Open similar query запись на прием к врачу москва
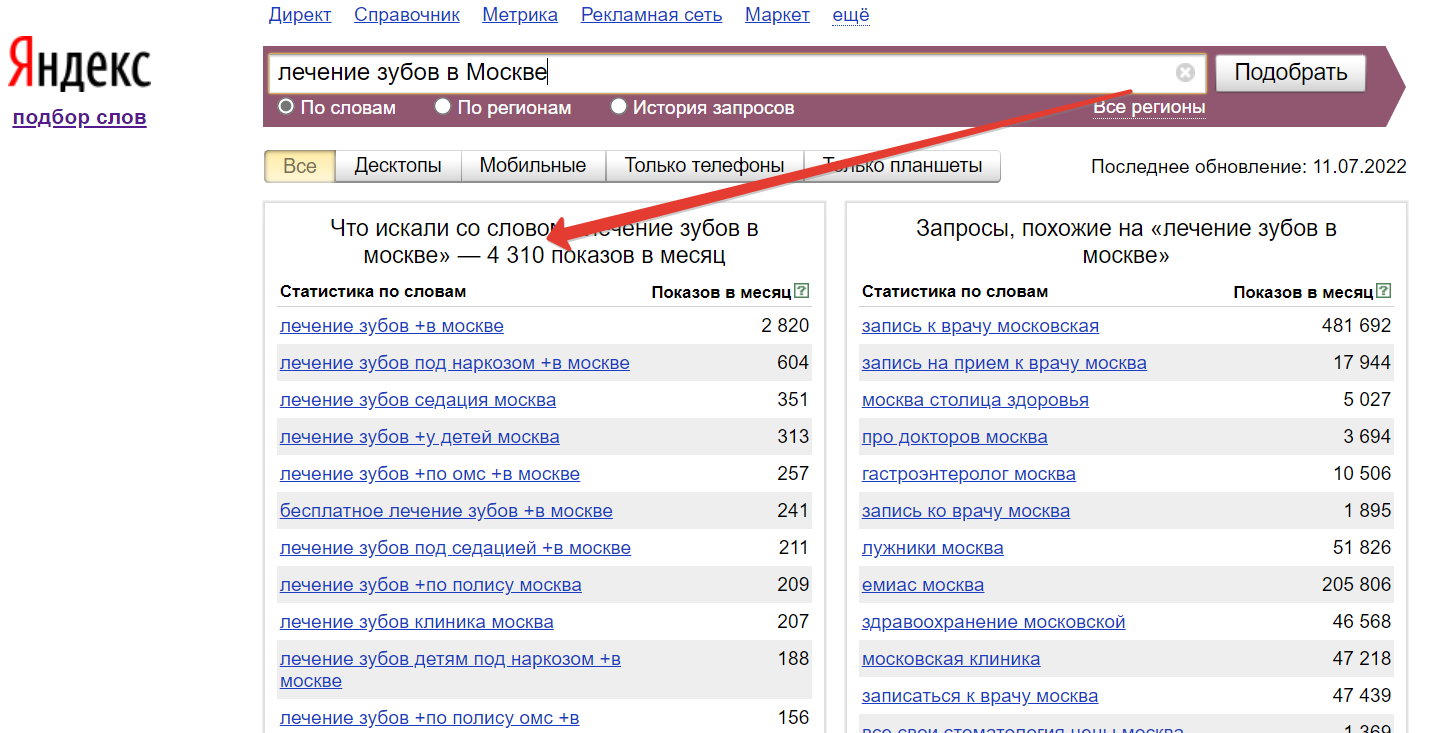The image size is (1449, 733). coord(1004,363)
